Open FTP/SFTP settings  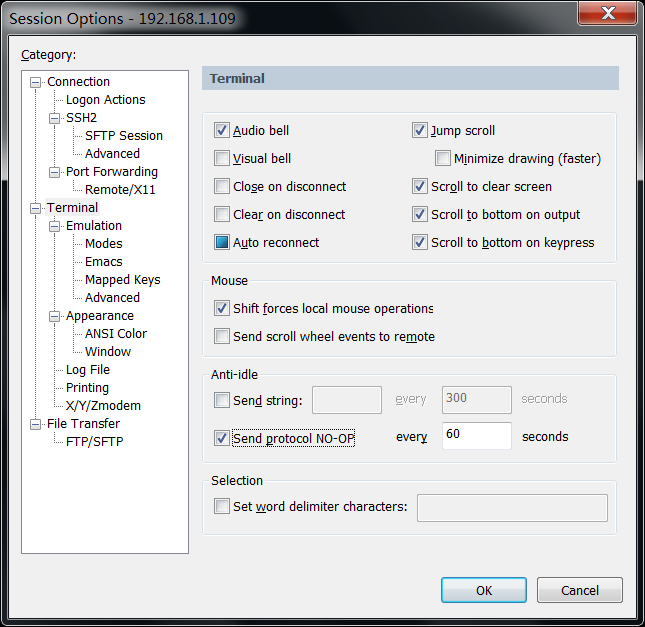(95, 442)
